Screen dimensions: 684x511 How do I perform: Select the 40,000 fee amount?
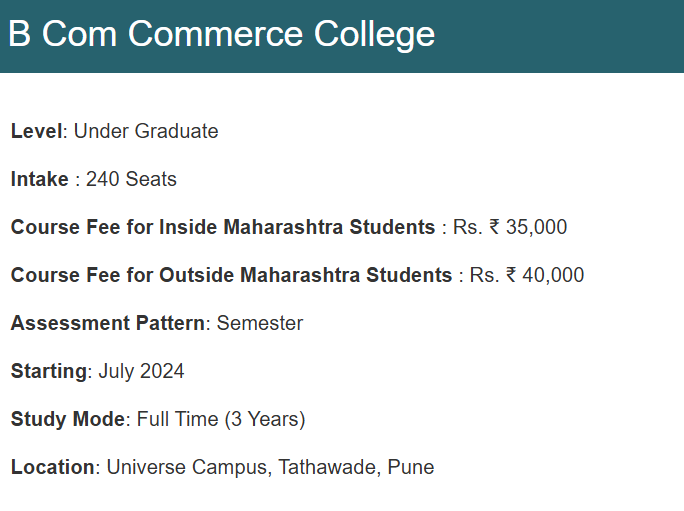click(x=553, y=275)
